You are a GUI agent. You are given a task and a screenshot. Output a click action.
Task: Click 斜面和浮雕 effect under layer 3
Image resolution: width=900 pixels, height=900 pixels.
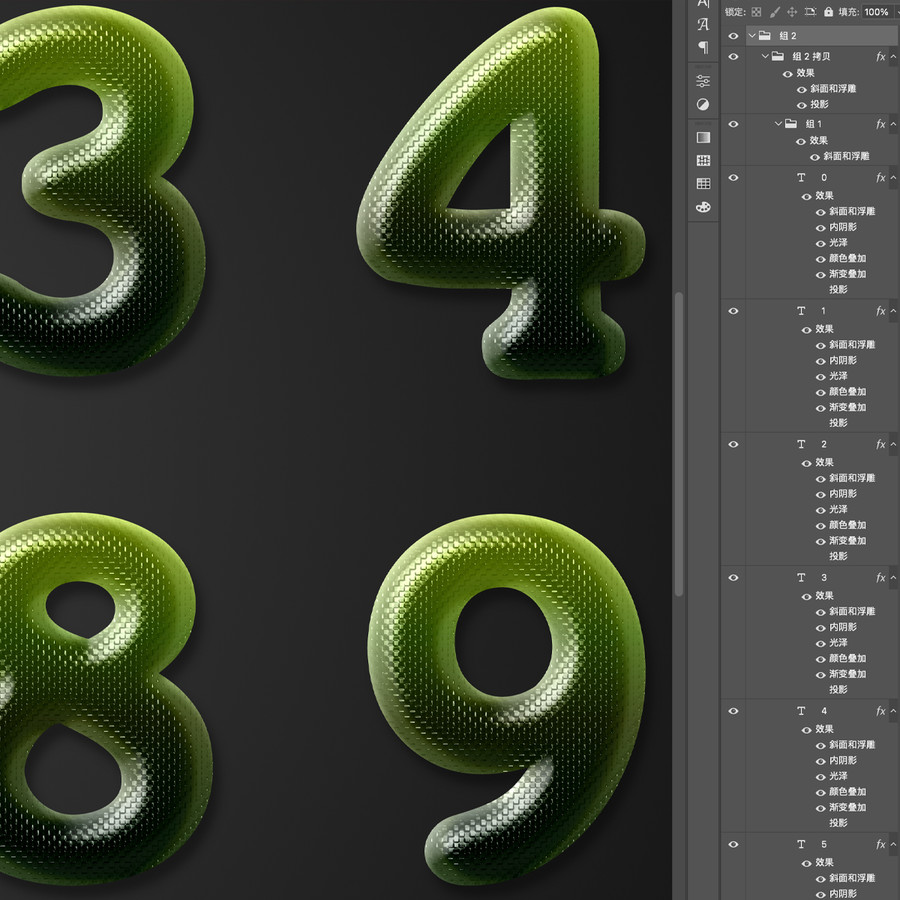[x=852, y=612]
